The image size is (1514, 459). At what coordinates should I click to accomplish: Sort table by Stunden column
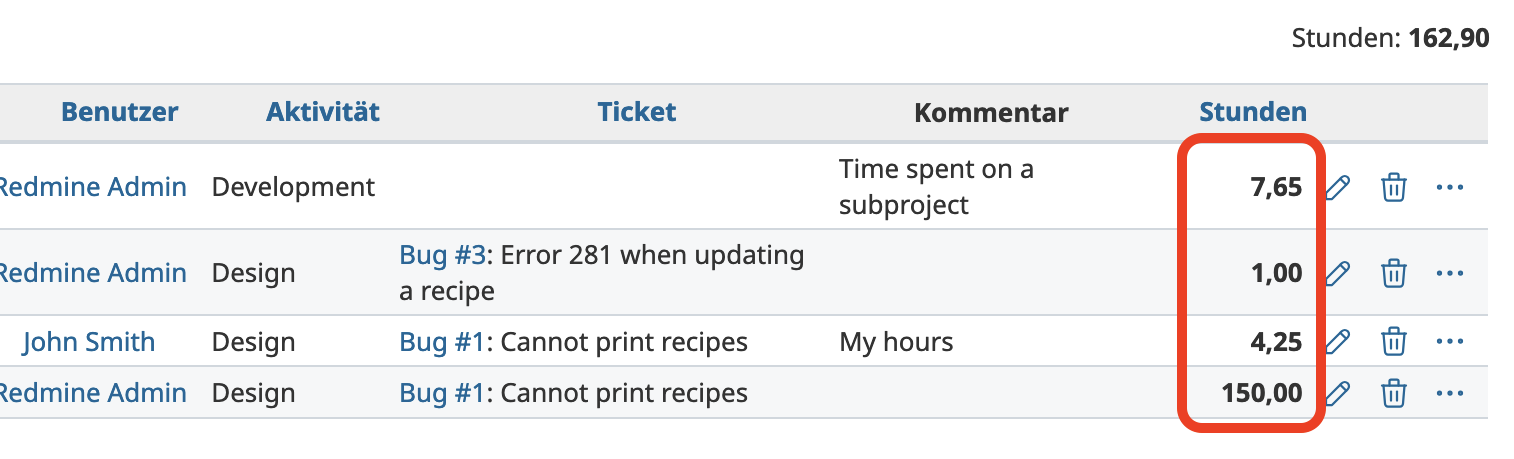click(x=1252, y=112)
